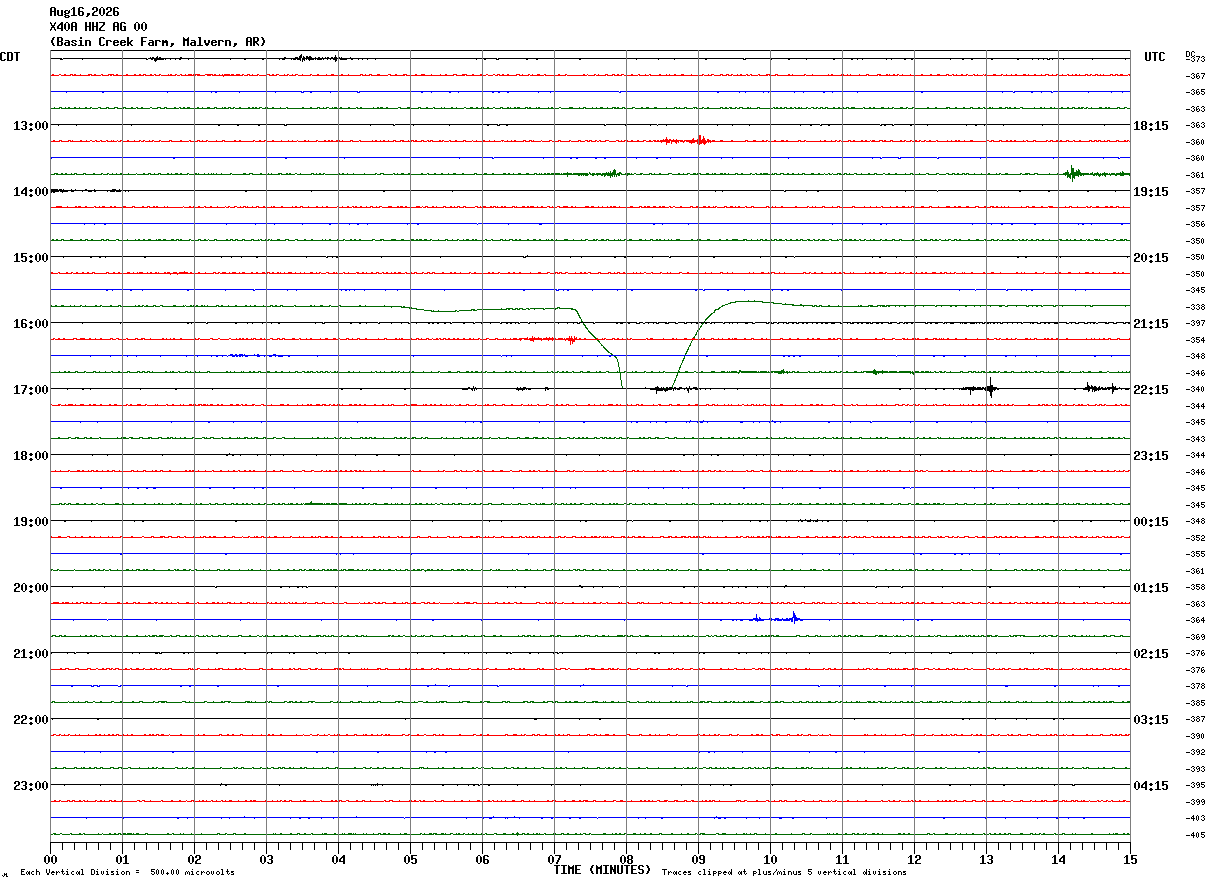Click the black spike on the 17:00 trace
Viewport: 1210px width, 886px height.
(x=990, y=388)
